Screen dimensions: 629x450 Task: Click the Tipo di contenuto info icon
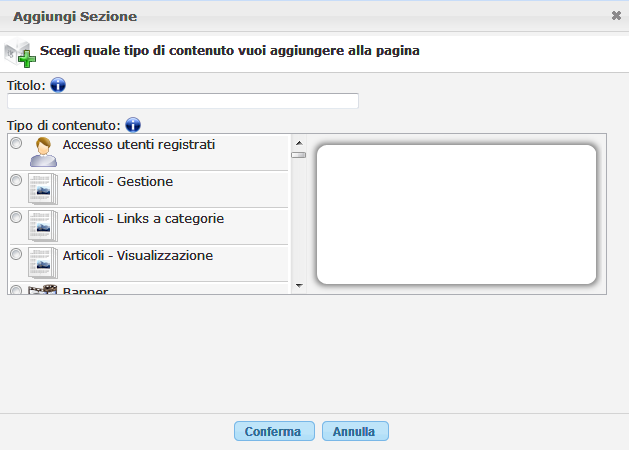pos(133,126)
